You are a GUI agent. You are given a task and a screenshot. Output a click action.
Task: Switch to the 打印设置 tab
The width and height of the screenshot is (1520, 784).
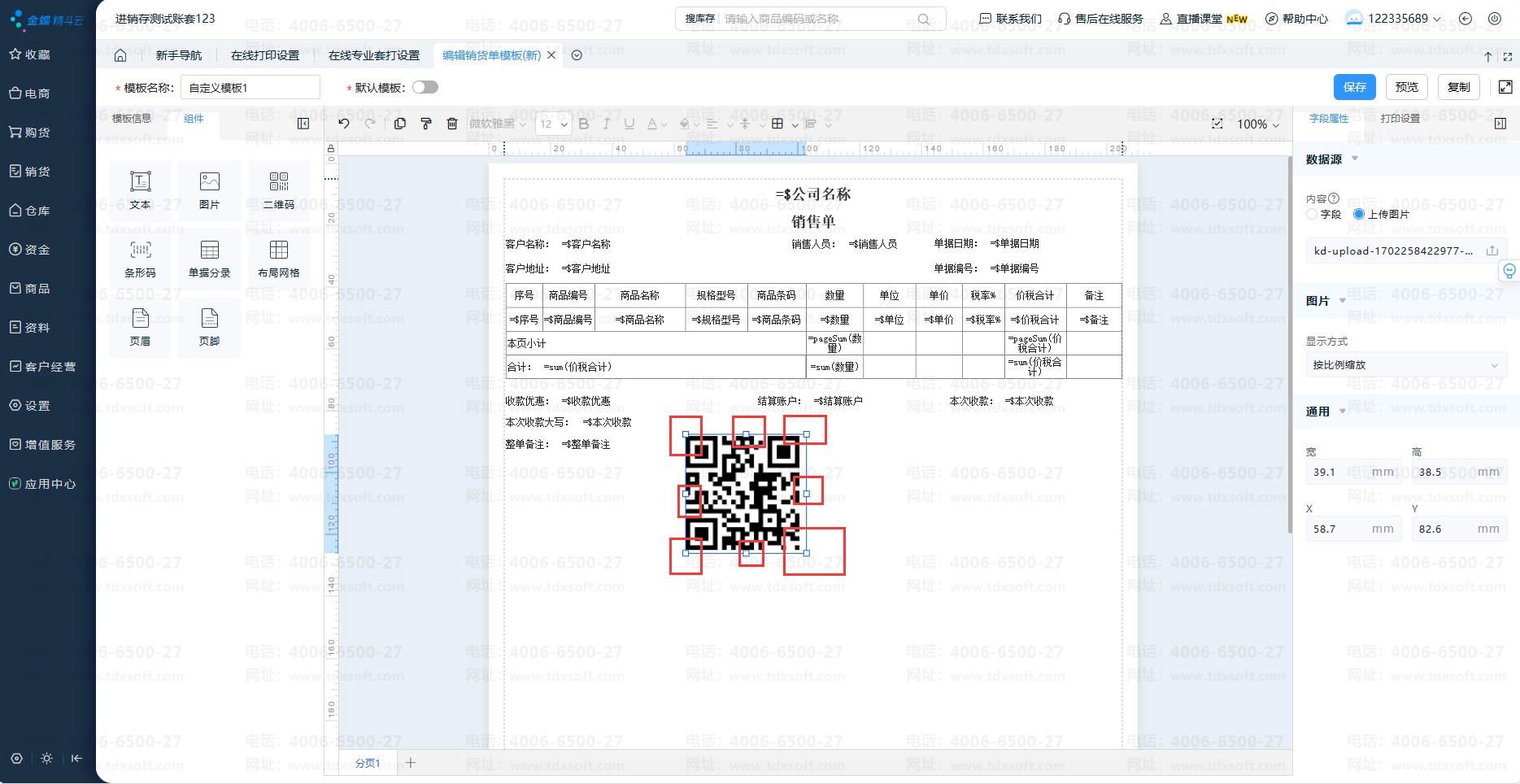click(1400, 119)
